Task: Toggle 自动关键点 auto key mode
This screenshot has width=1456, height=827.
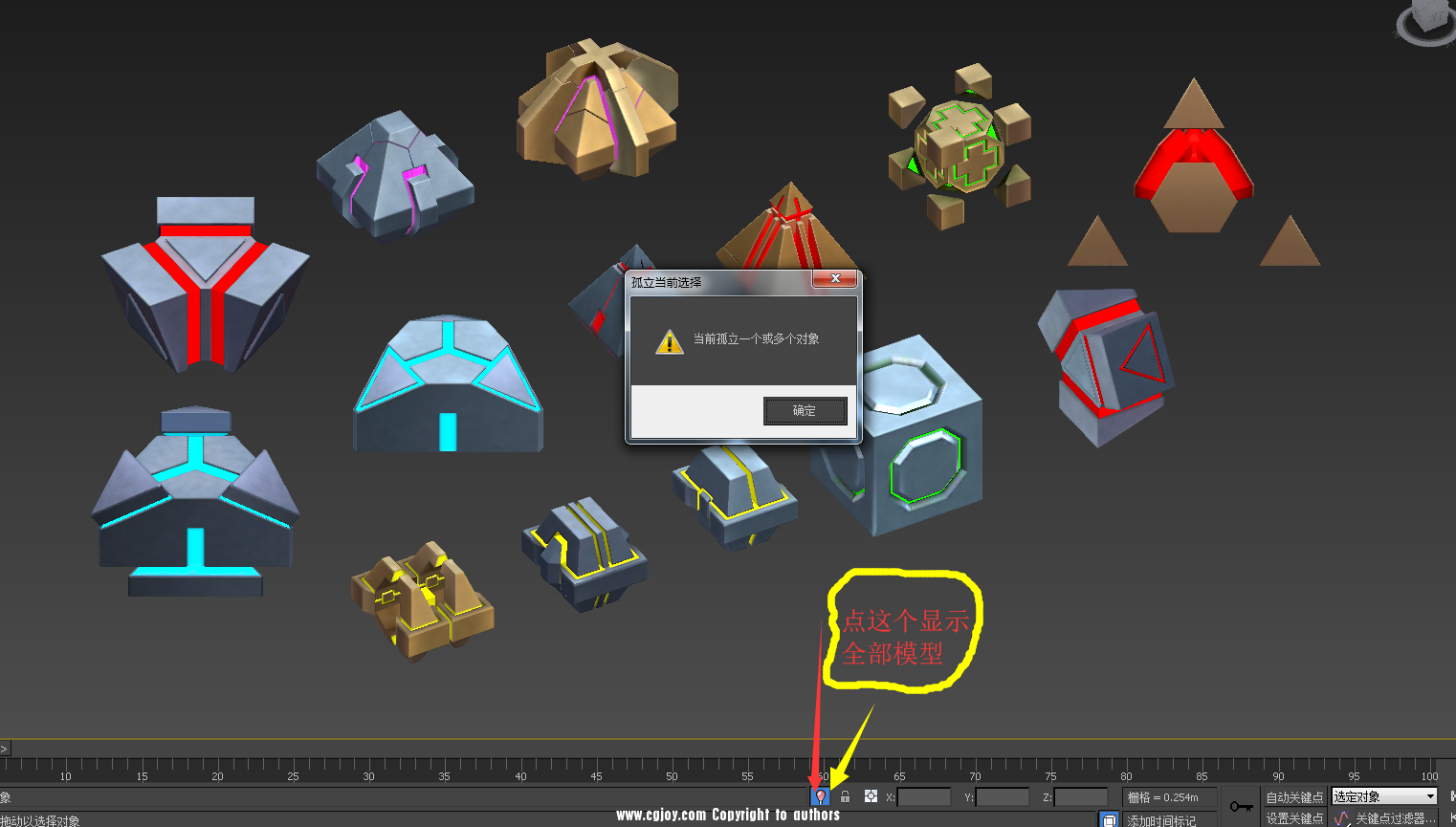Action: pos(1293,796)
